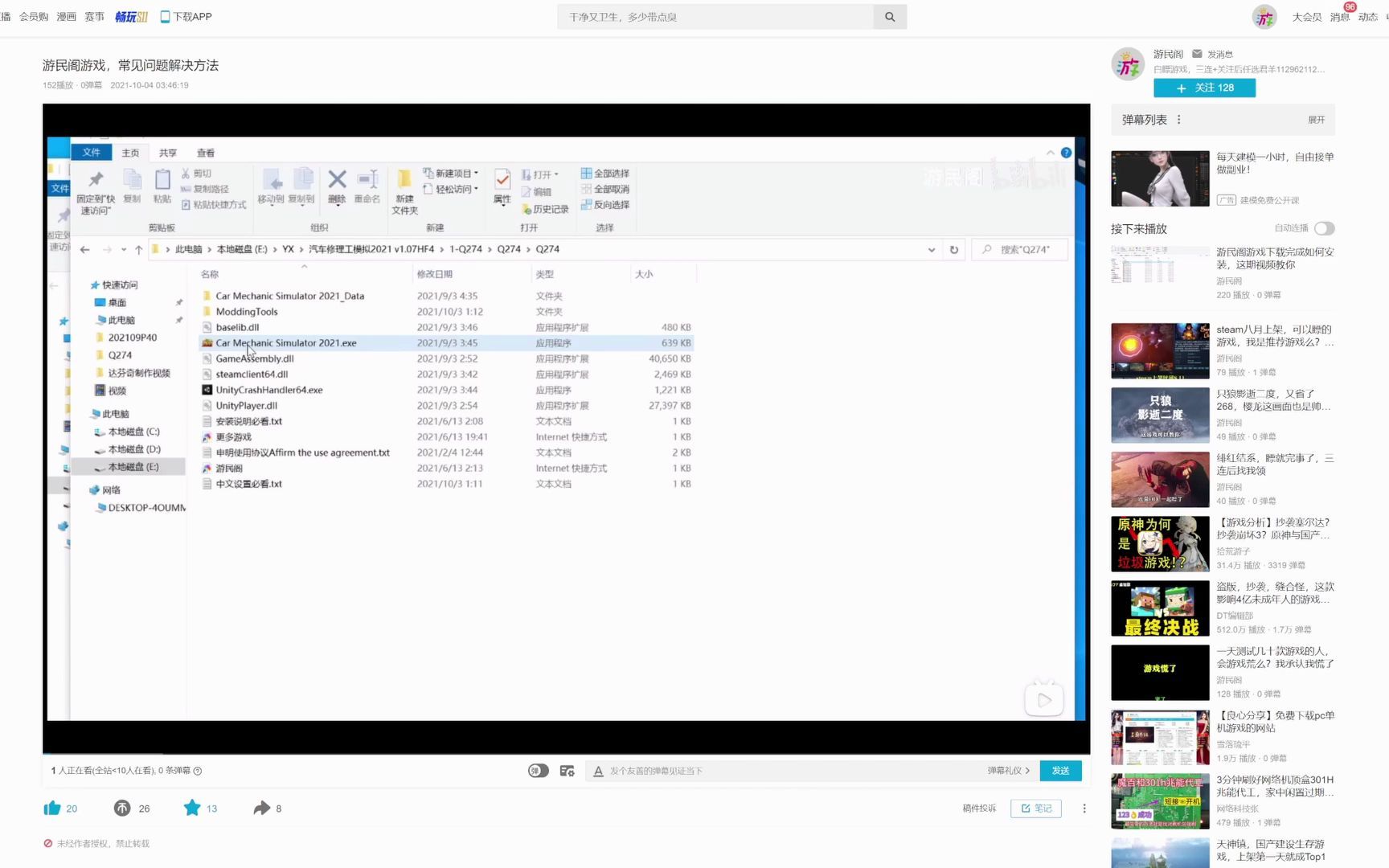
Task: Open danmaku font style 'A' icon
Action: (x=598, y=771)
